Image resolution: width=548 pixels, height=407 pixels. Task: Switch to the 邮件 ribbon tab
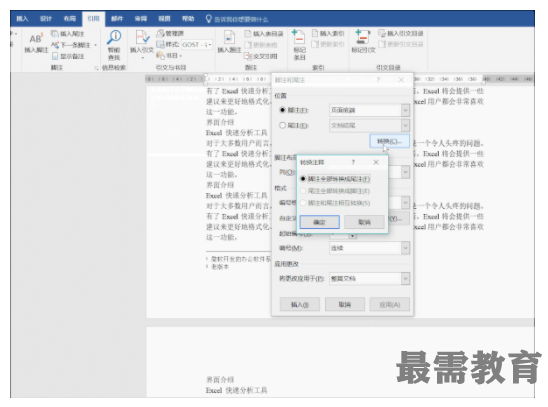click(x=117, y=19)
